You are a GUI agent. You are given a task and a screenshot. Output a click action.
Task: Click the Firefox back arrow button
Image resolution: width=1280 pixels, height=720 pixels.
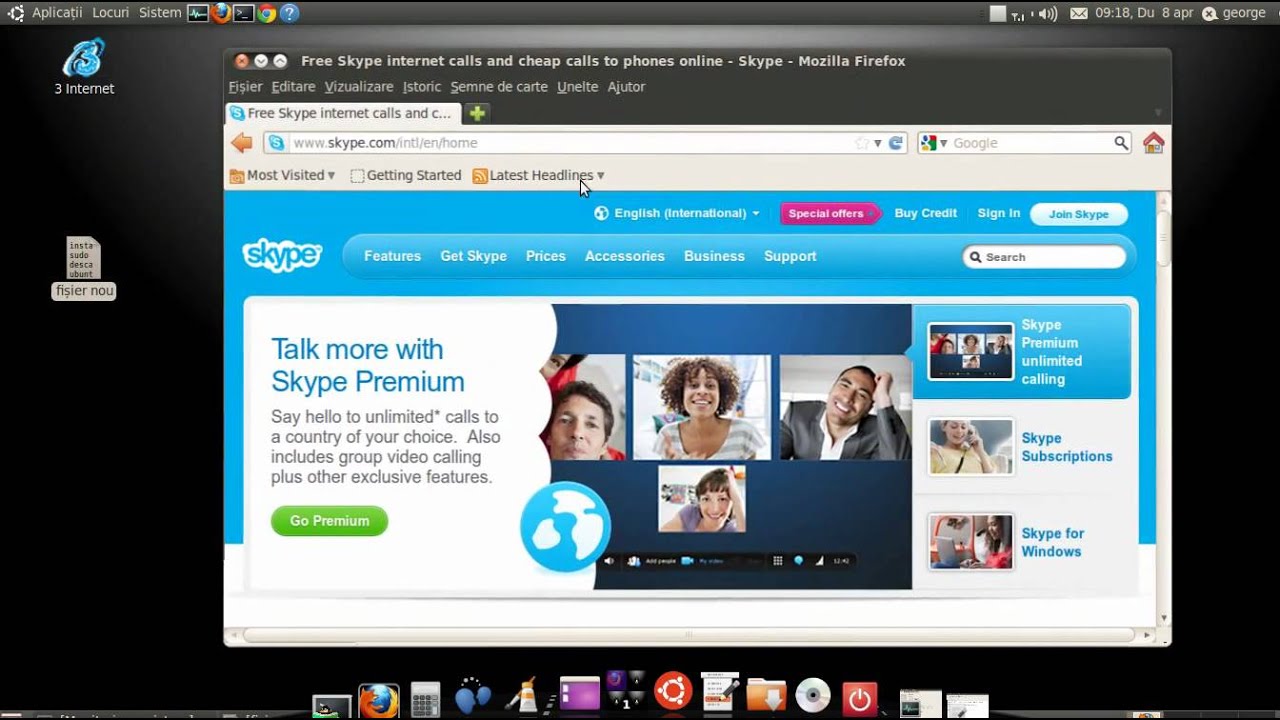pyautogui.click(x=241, y=143)
